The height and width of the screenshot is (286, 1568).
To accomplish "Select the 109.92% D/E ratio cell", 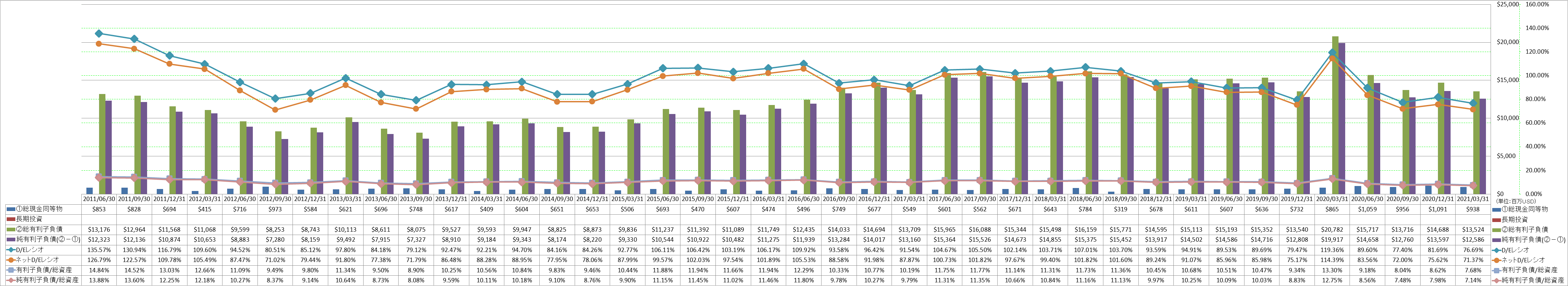I will (804, 249).
